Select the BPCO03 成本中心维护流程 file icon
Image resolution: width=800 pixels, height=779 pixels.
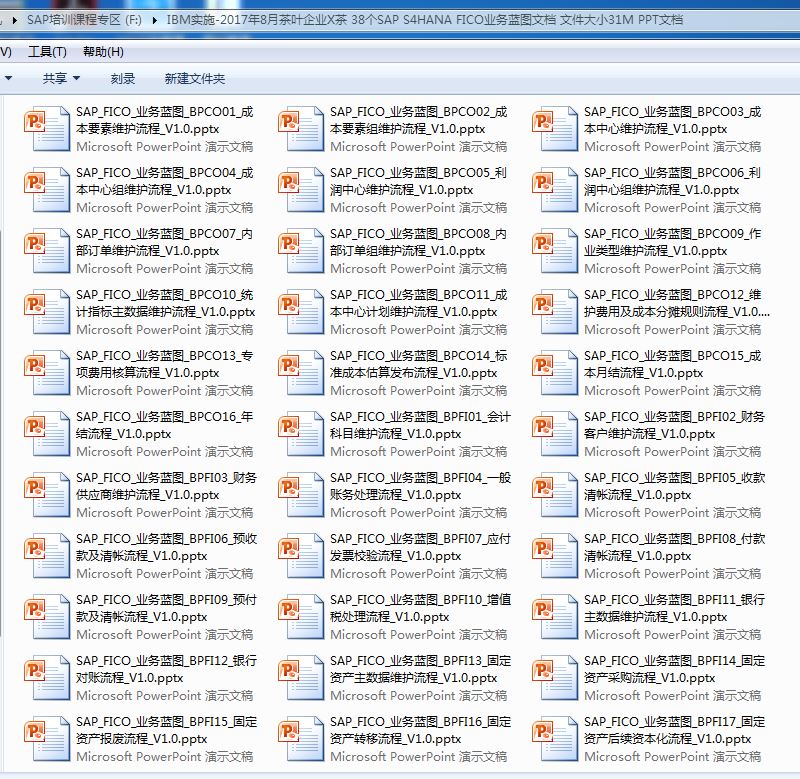(x=555, y=129)
